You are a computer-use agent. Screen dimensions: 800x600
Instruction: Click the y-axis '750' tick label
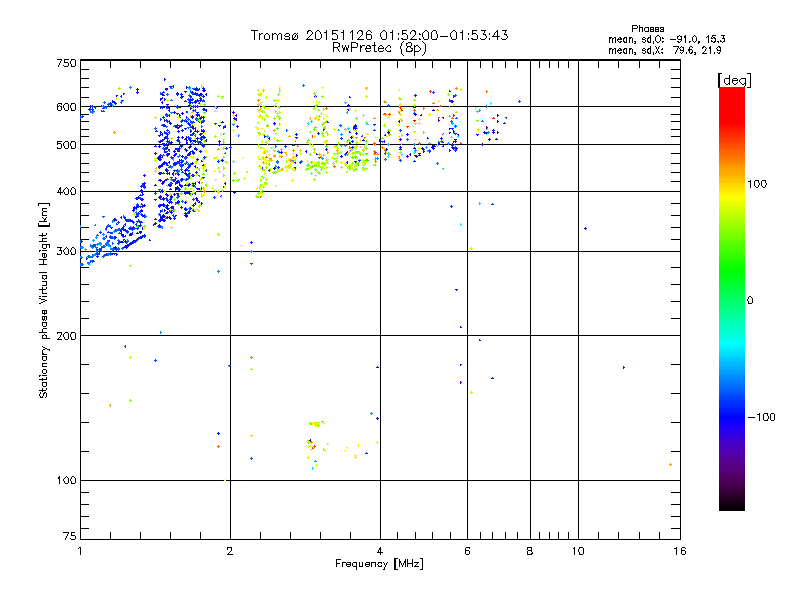click(x=66, y=63)
